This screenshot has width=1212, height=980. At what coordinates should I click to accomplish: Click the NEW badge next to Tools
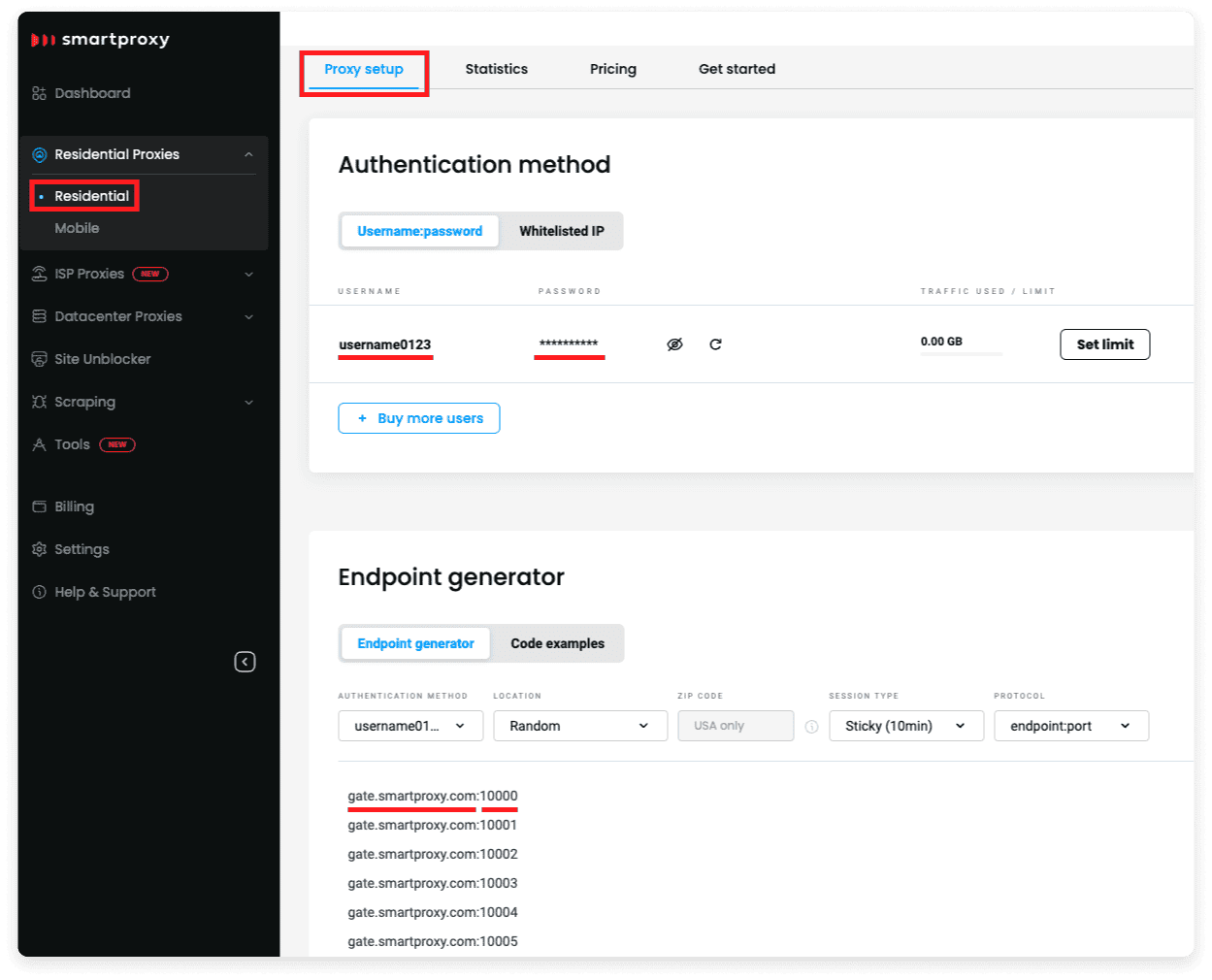click(117, 444)
